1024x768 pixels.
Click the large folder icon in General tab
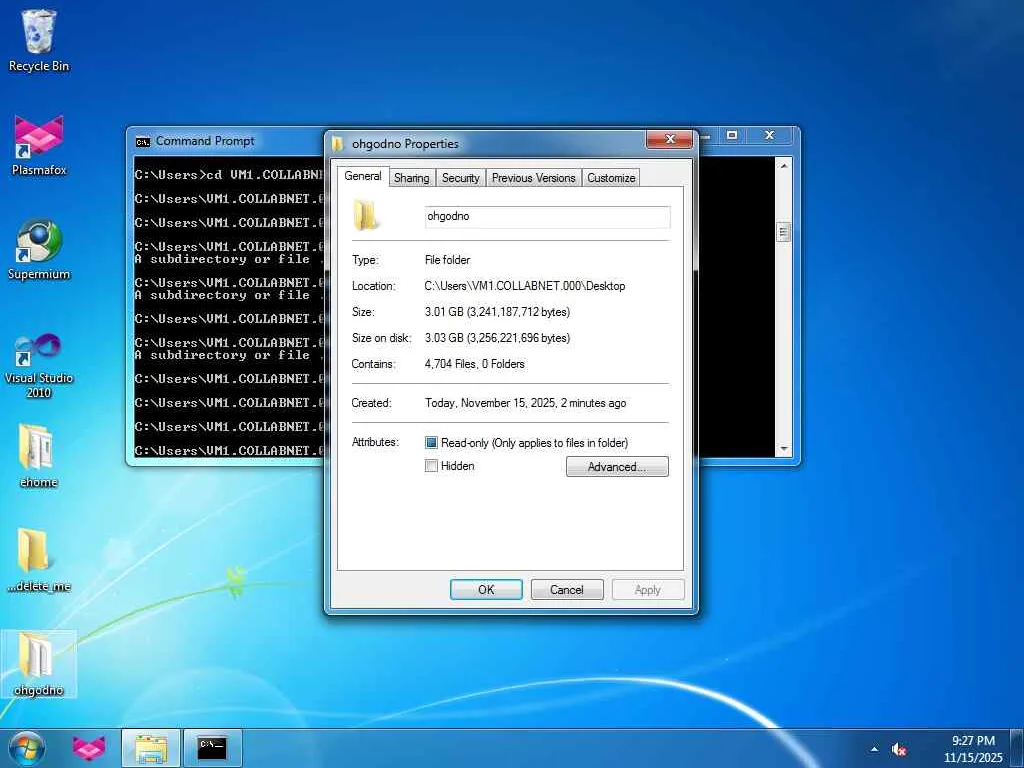(x=366, y=215)
